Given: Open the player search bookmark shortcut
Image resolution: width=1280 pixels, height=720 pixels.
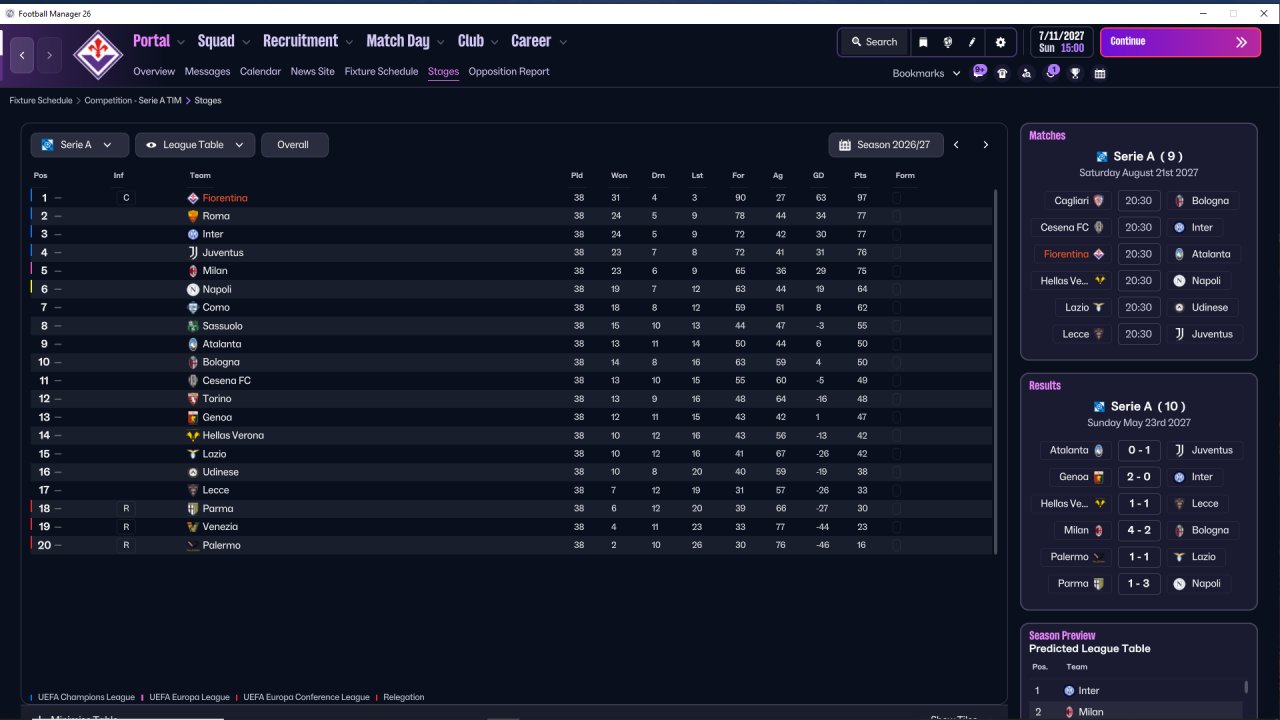Looking at the screenshot, I should click(x=1026, y=73).
